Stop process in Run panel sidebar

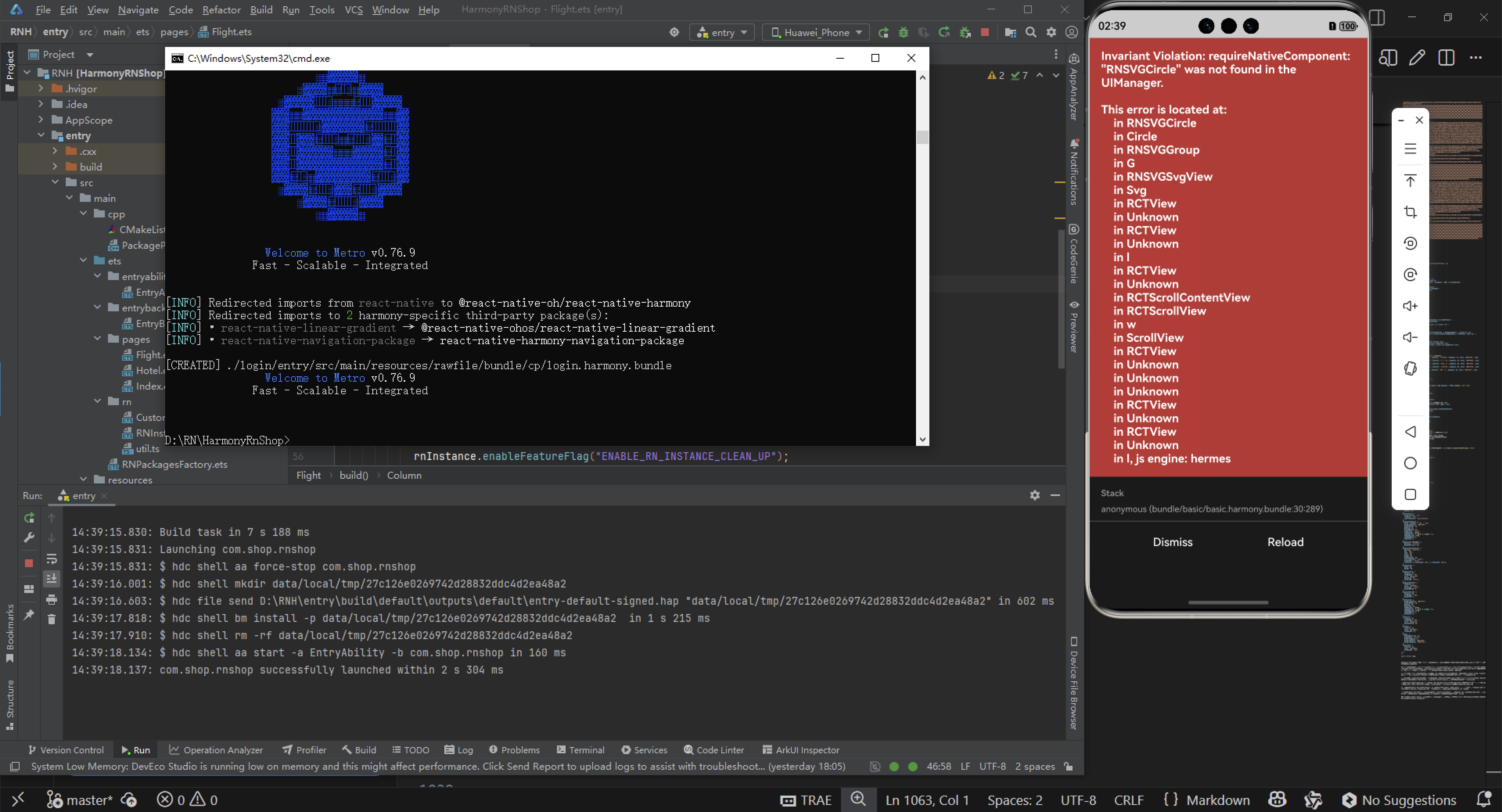29,563
